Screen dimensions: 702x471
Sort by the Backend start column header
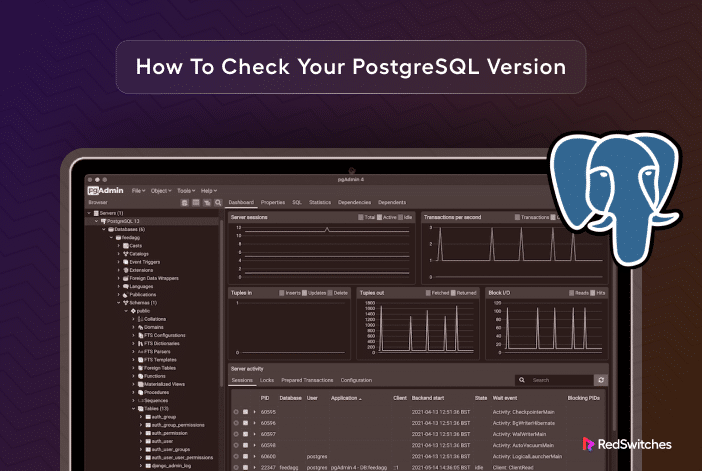pyautogui.click(x=428, y=398)
